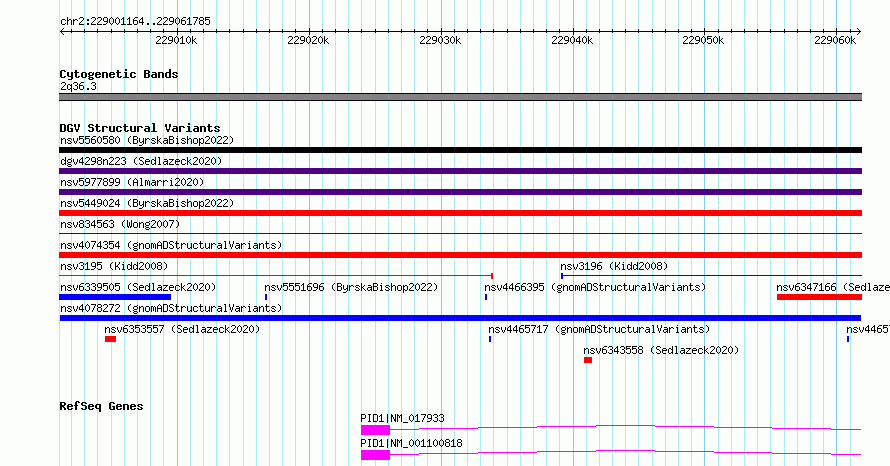Open nsv3195 (Kidd2008) label
Screen dimensions: 890x466
[114, 266]
